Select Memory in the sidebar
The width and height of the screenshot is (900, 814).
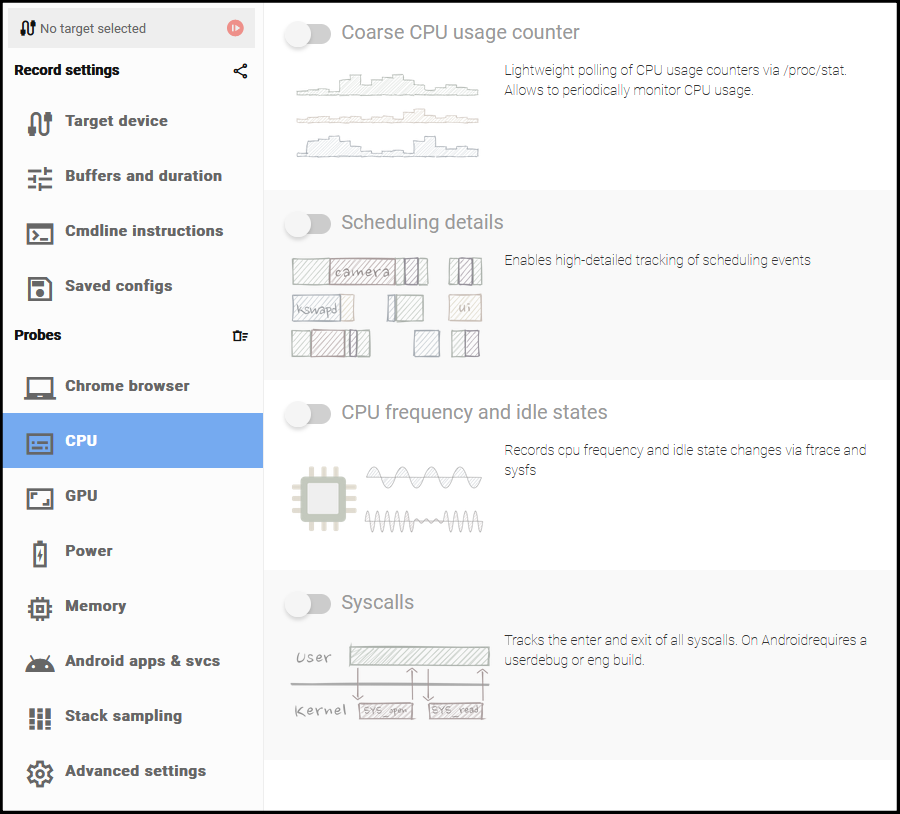tap(95, 606)
